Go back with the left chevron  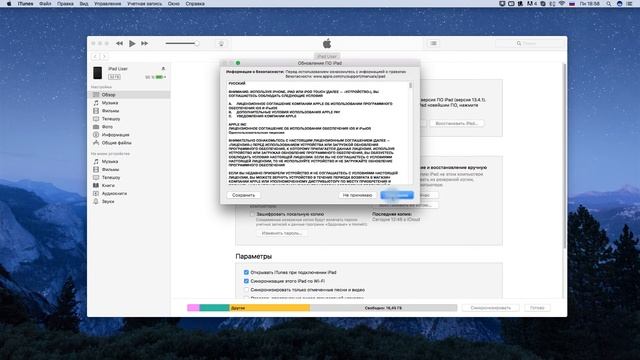pos(95,56)
